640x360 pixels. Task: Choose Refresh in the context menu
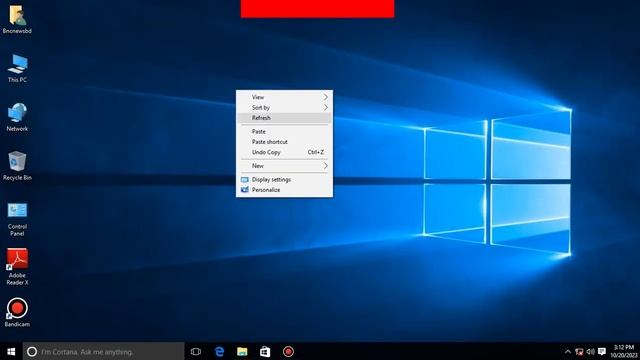click(284, 118)
